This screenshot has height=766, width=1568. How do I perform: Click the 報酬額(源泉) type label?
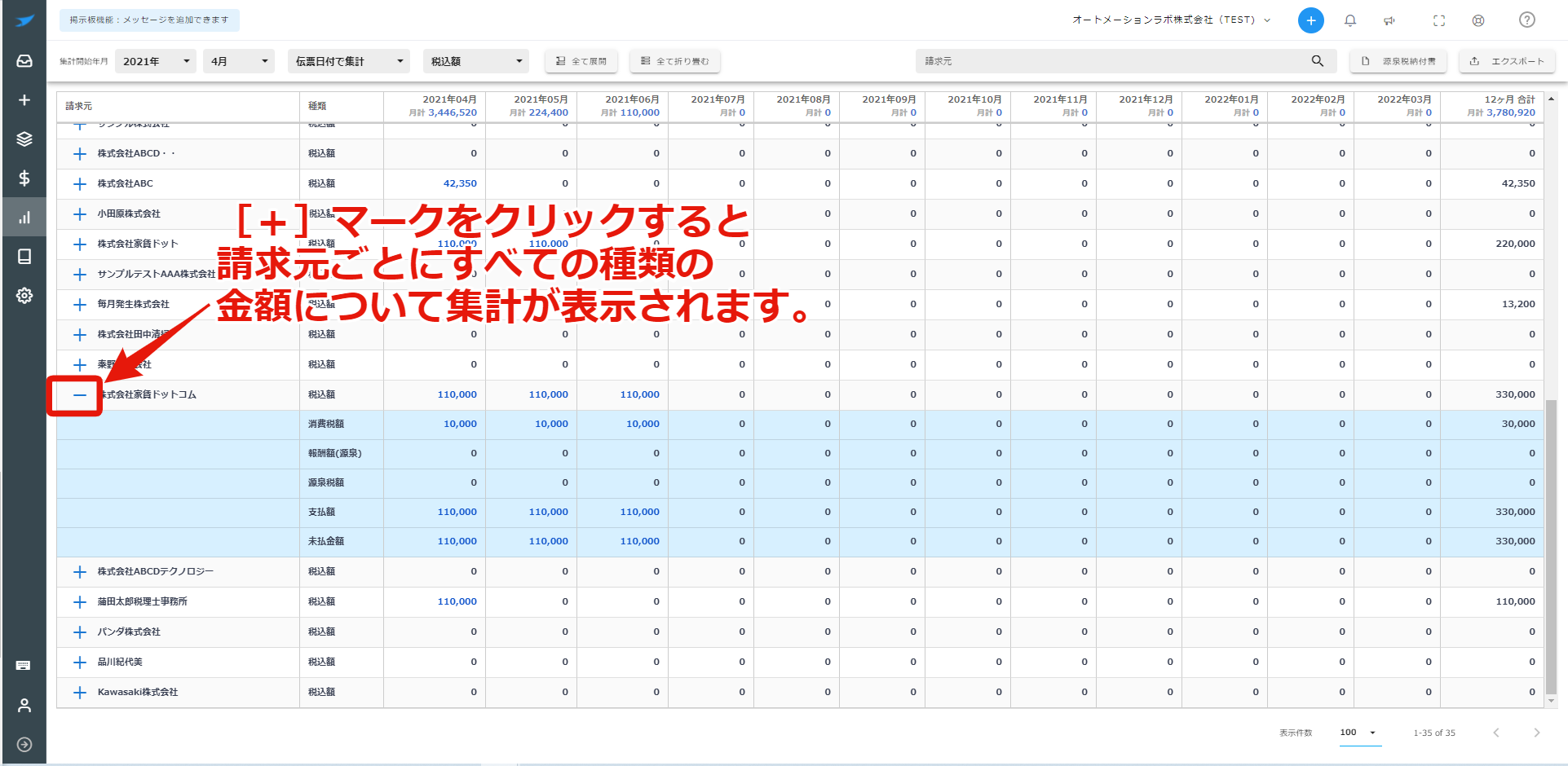point(334,454)
